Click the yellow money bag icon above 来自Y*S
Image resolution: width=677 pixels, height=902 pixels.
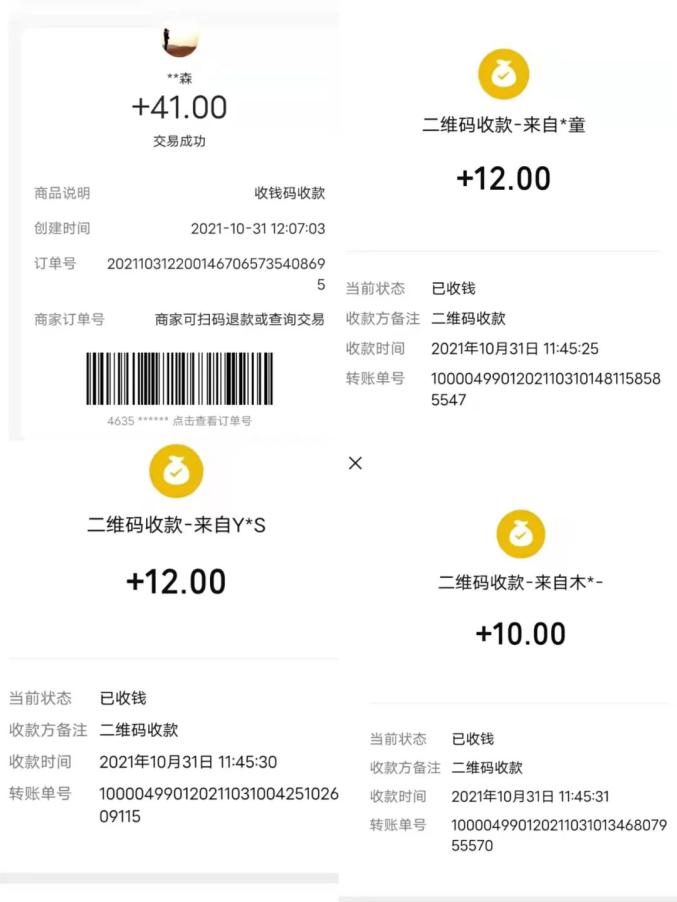176,472
